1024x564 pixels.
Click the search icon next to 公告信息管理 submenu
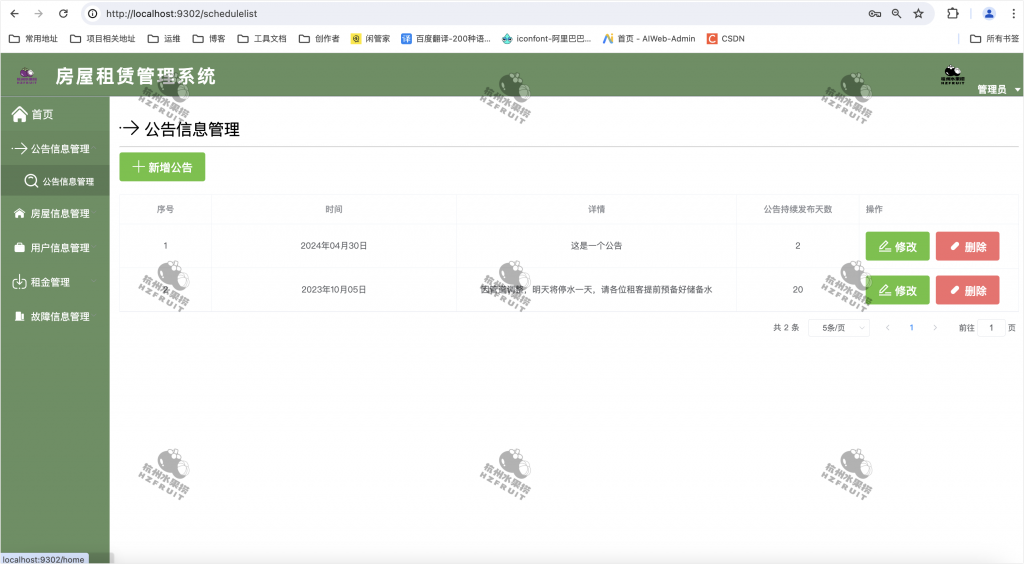(x=31, y=181)
